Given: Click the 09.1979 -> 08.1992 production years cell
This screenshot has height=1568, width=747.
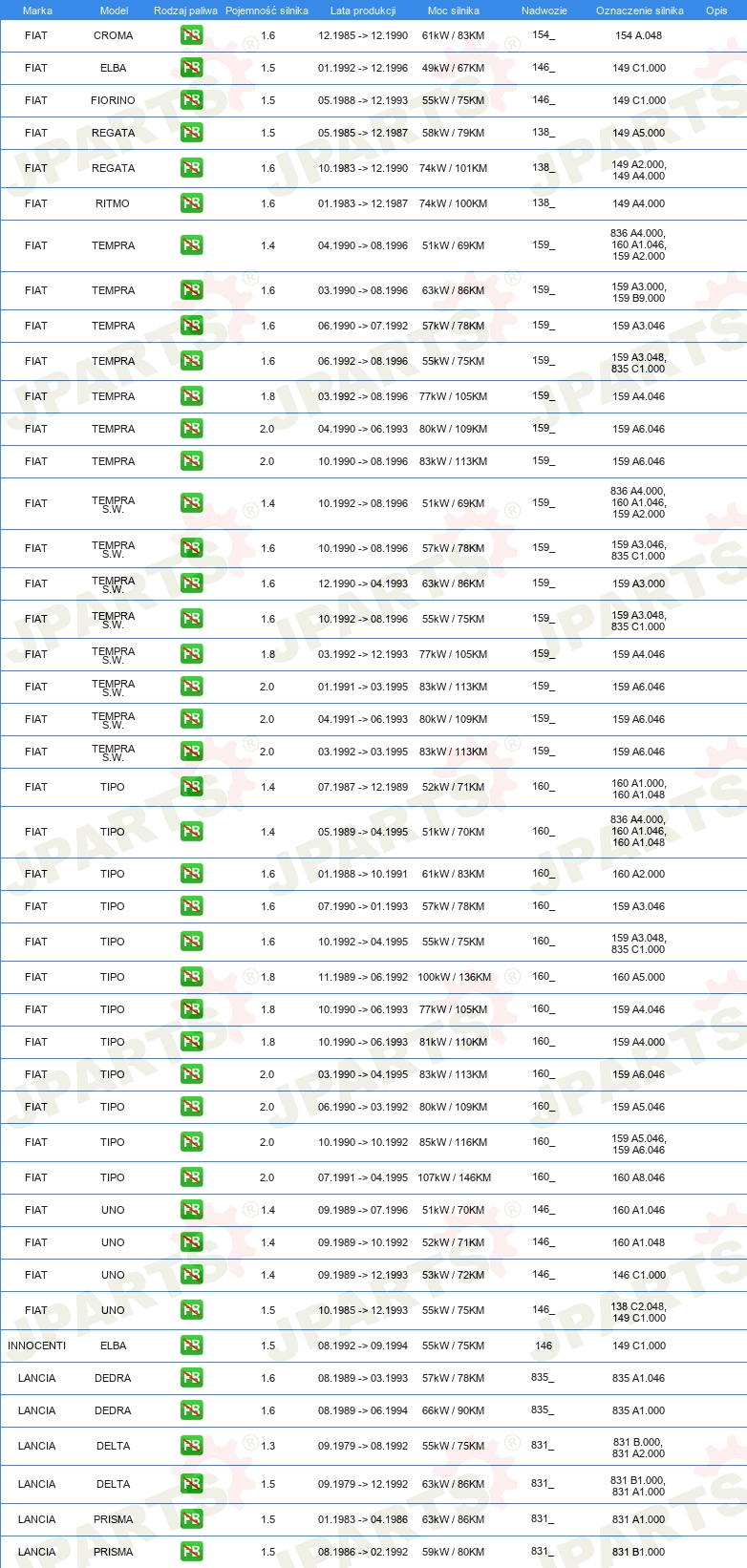Looking at the screenshot, I should pos(363,1446).
